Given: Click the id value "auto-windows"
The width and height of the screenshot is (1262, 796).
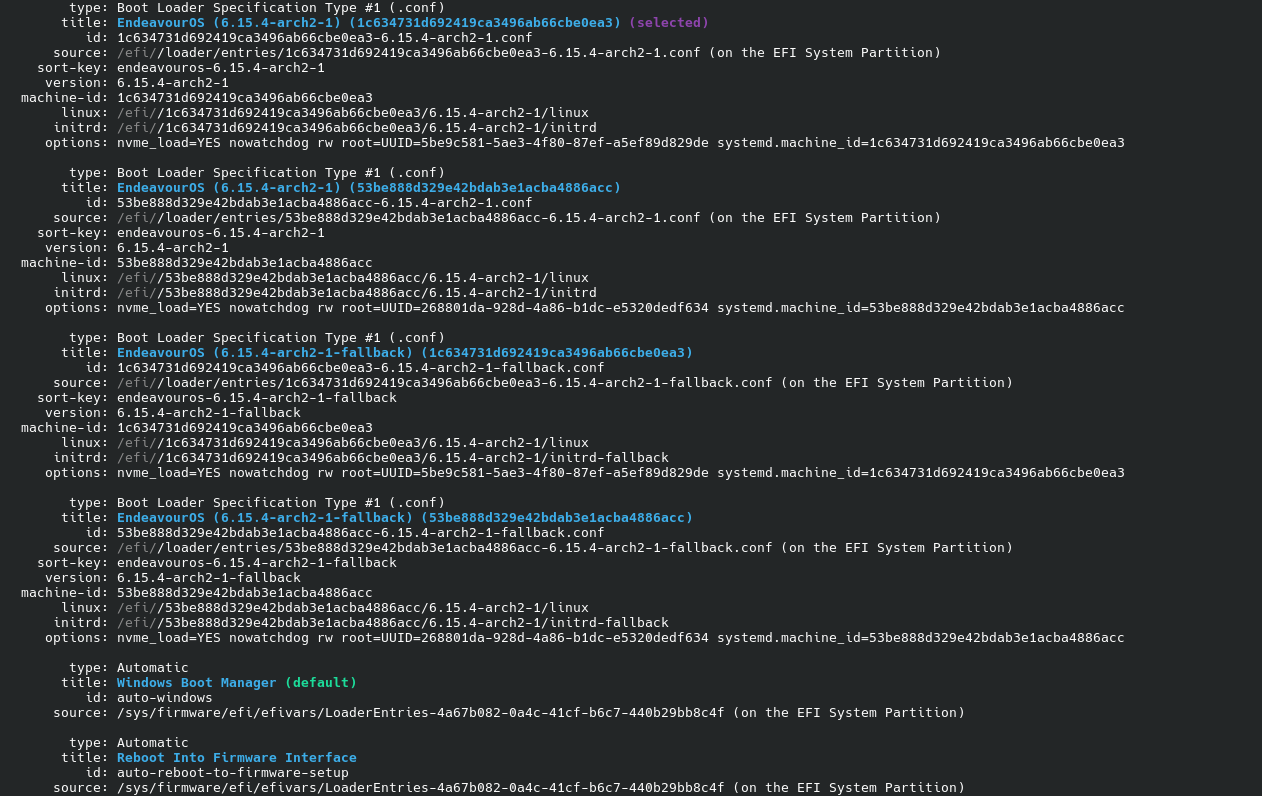Looking at the screenshot, I should tap(165, 697).
